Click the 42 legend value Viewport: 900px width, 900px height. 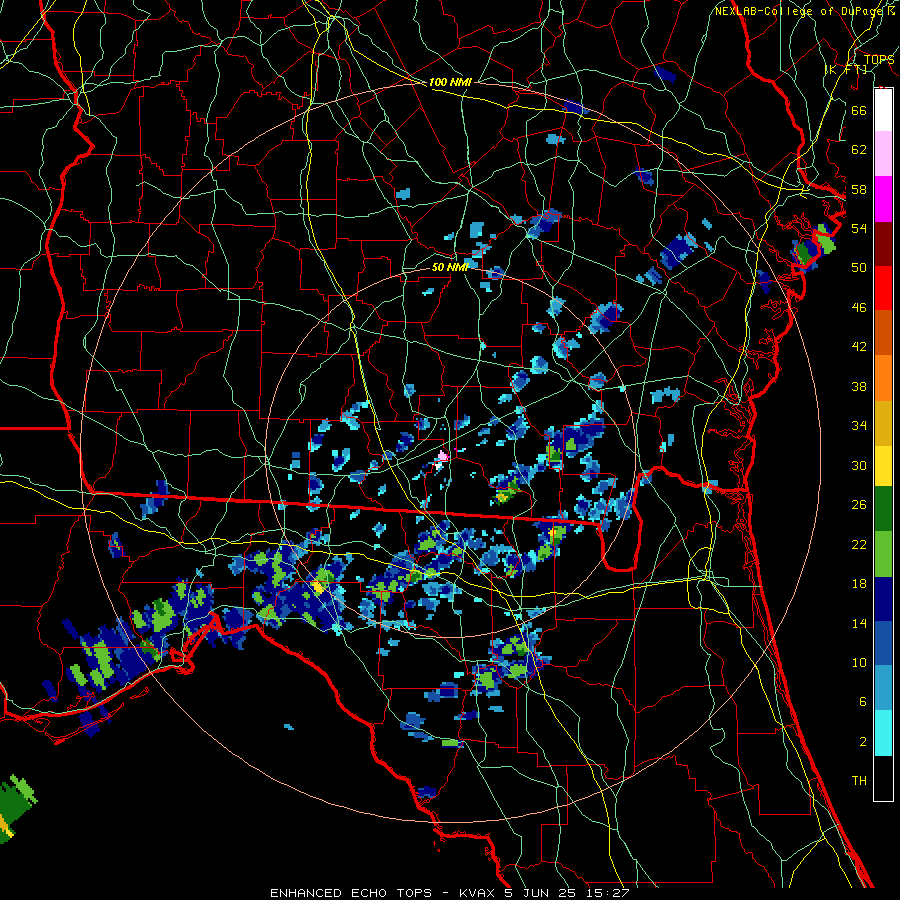click(x=859, y=346)
